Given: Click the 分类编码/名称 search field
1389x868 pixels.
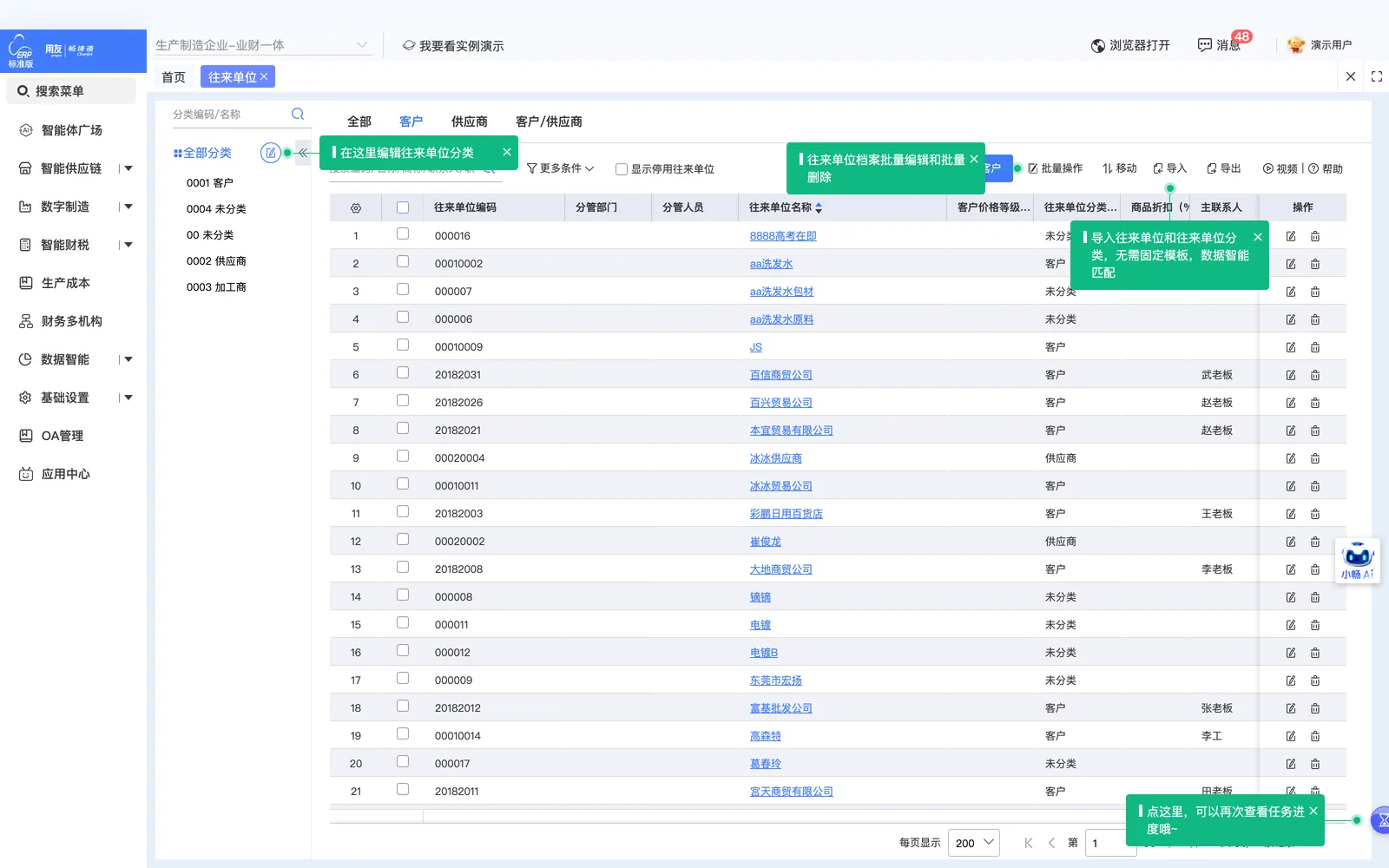Looking at the screenshot, I should pos(229,115).
